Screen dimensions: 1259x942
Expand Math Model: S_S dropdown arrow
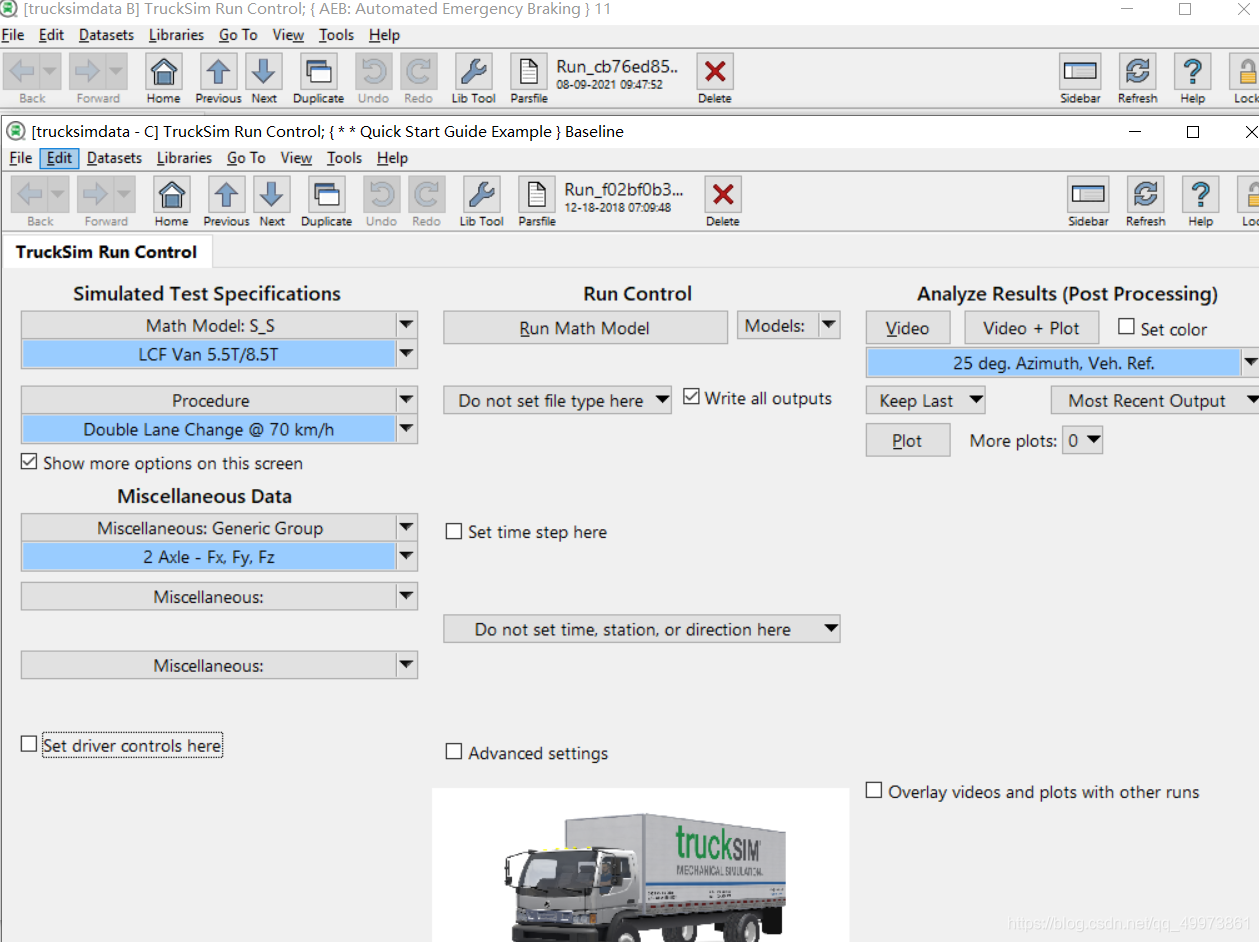click(406, 325)
